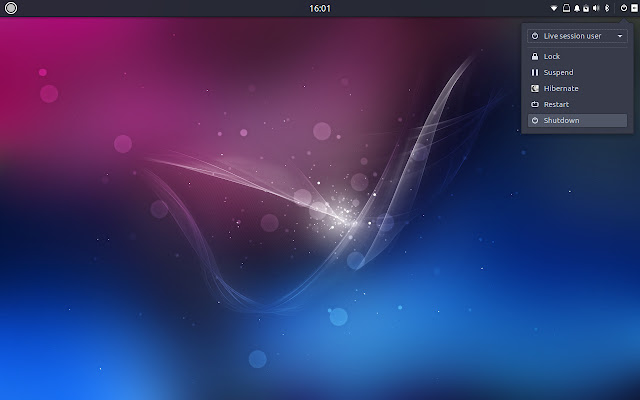Viewport: 640px width, 400px height.
Task: Click the volume speaker icon
Action: [596, 8]
